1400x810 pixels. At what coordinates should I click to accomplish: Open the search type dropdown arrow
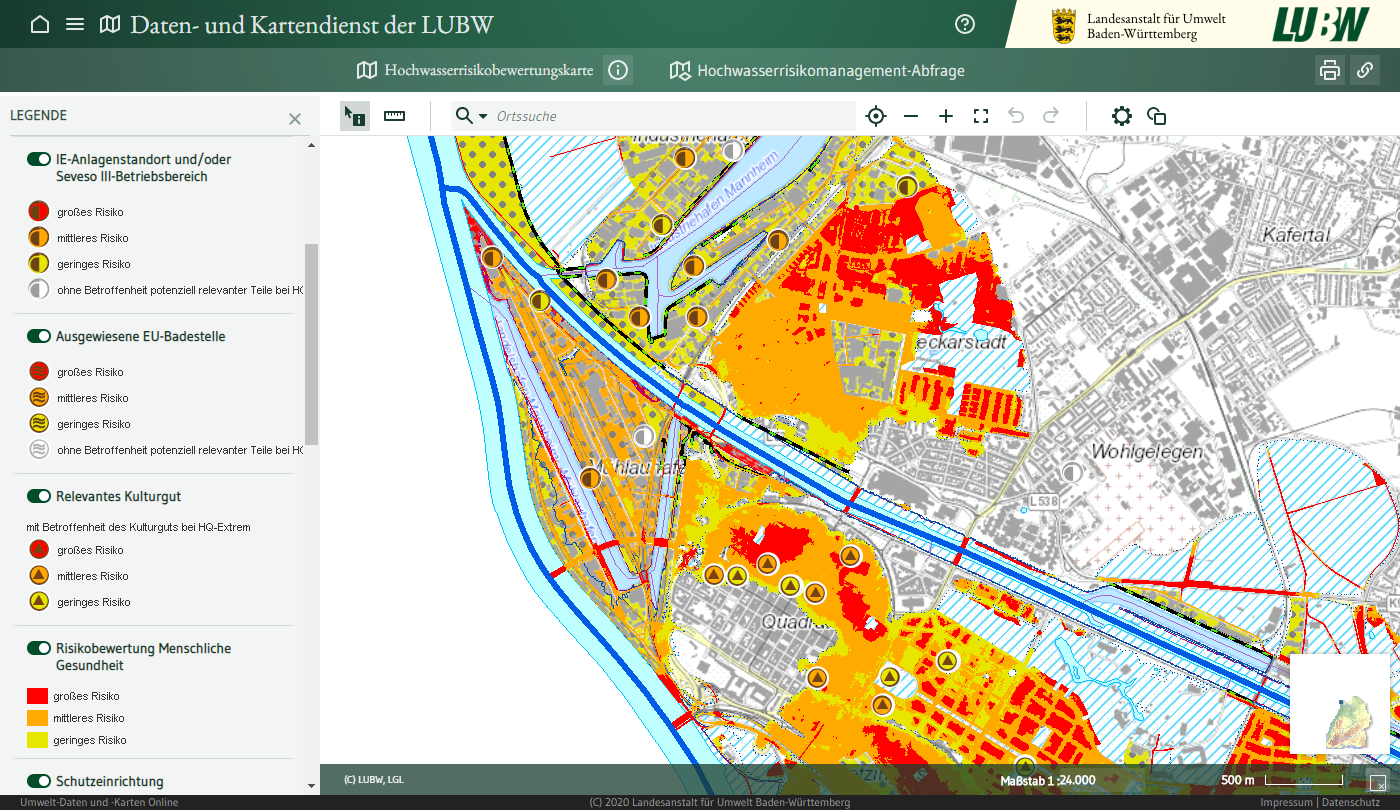483,116
